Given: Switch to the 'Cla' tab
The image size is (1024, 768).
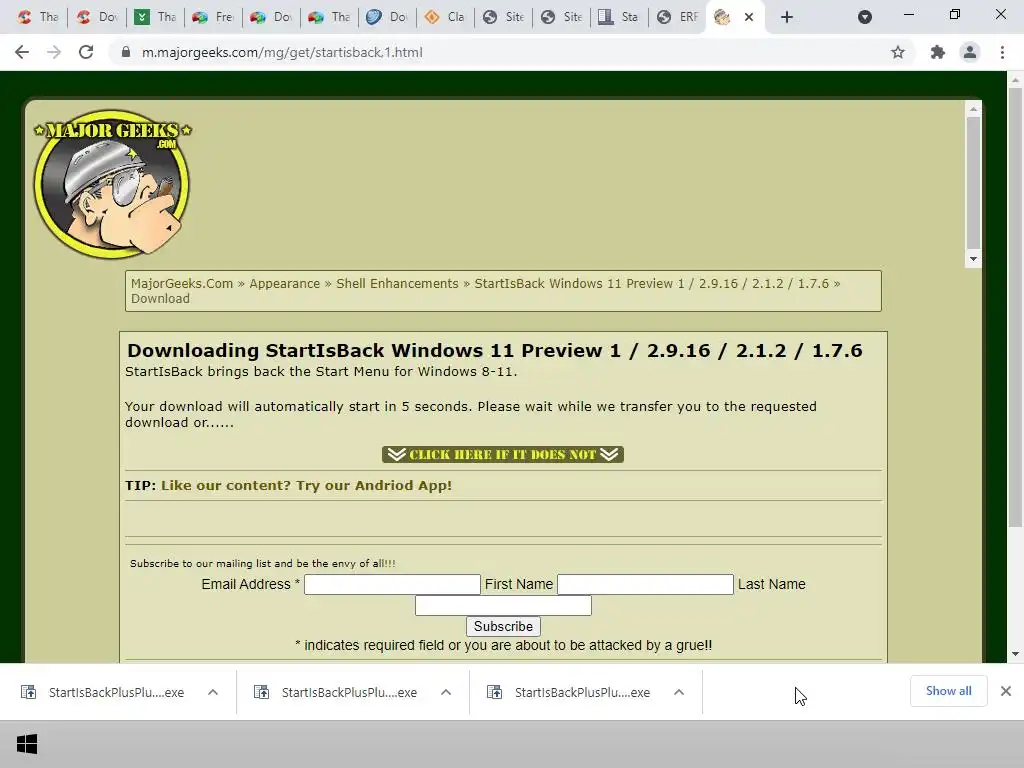Looking at the screenshot, I should [x=445, y=17].
